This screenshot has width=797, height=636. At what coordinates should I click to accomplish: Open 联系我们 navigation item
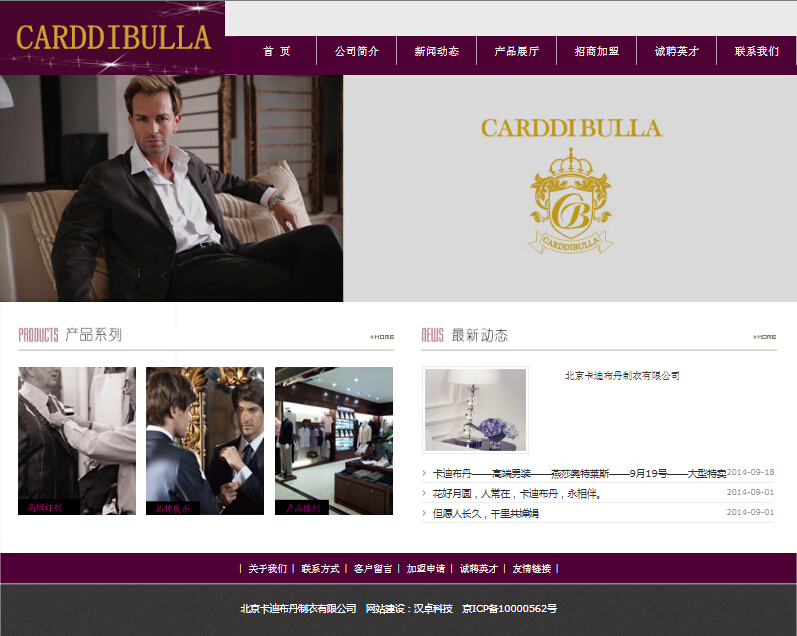pyautogui.click(x=757, y=51)
